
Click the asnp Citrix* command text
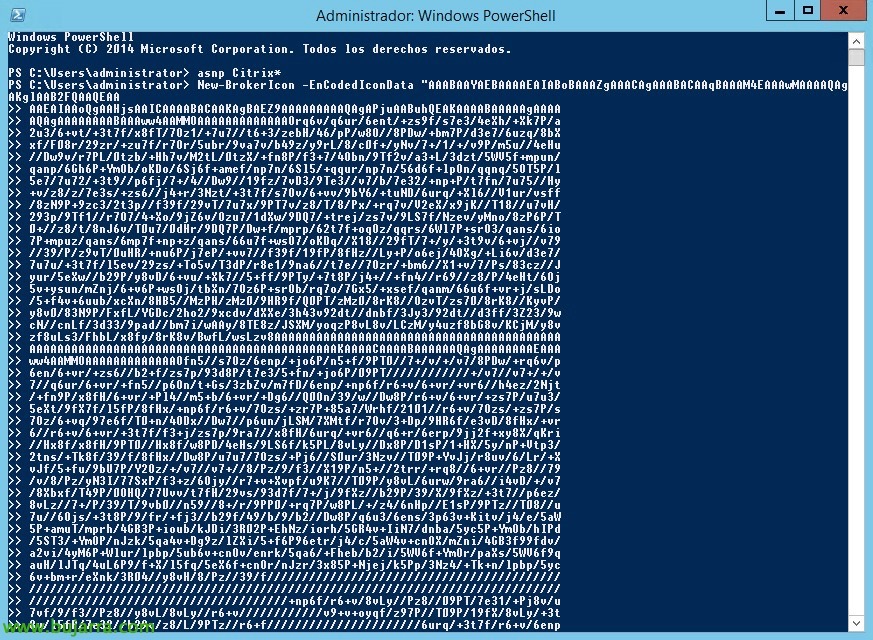pos(239,73)
